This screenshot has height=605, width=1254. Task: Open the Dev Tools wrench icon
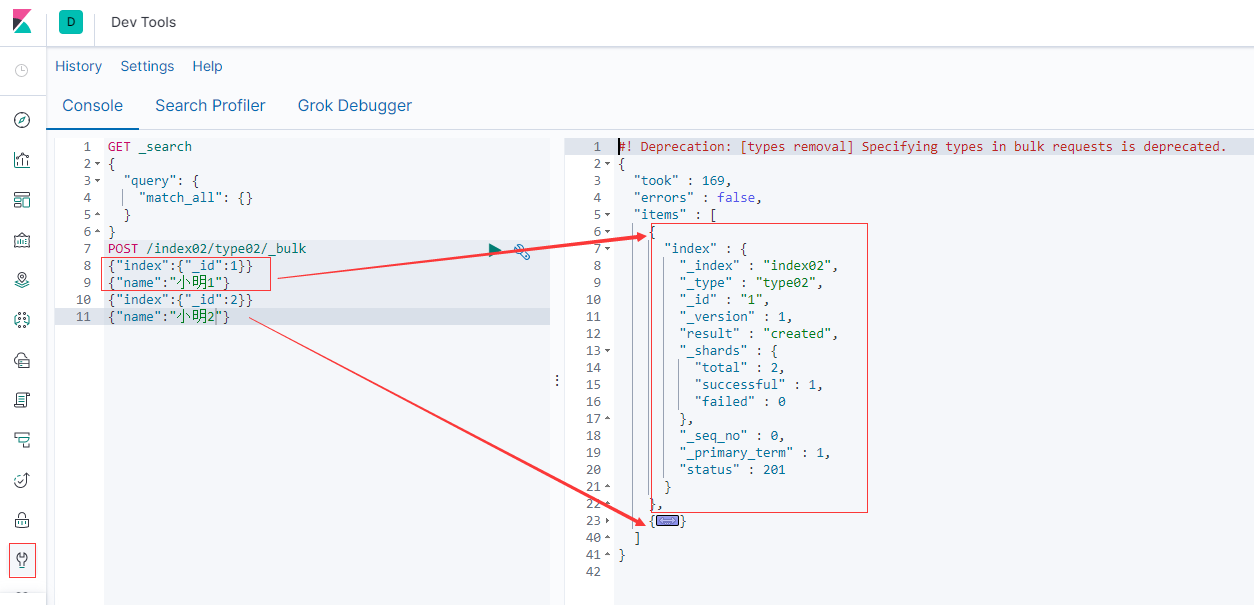tap(22, 560)
